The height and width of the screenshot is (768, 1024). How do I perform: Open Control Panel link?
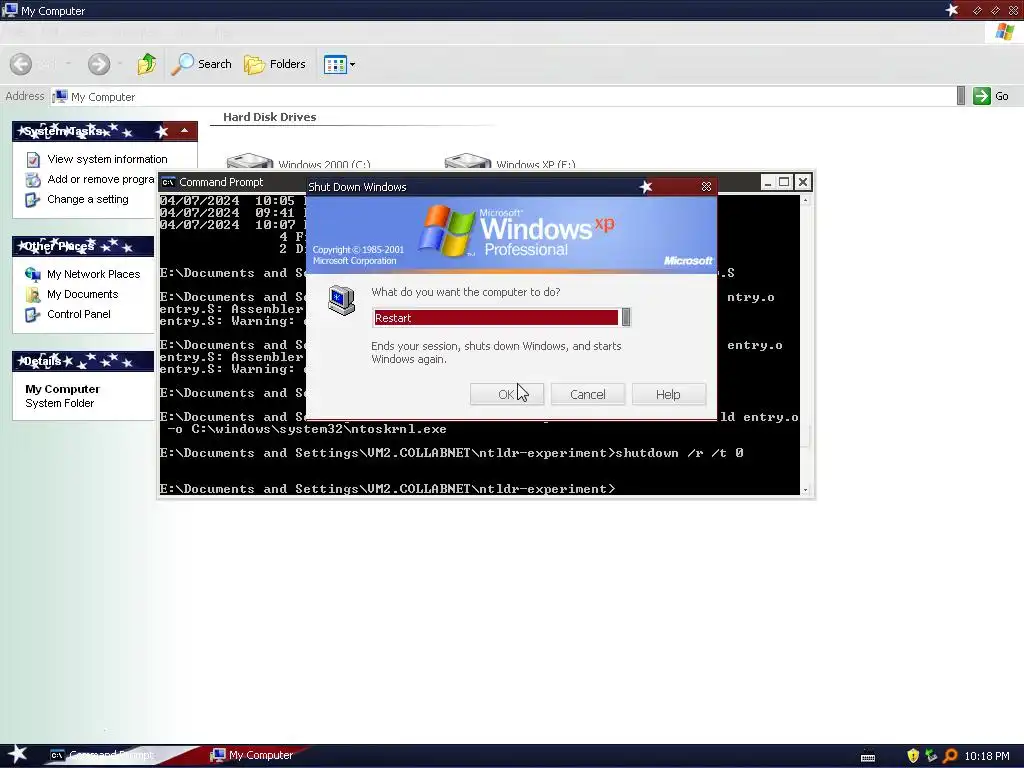78,314
